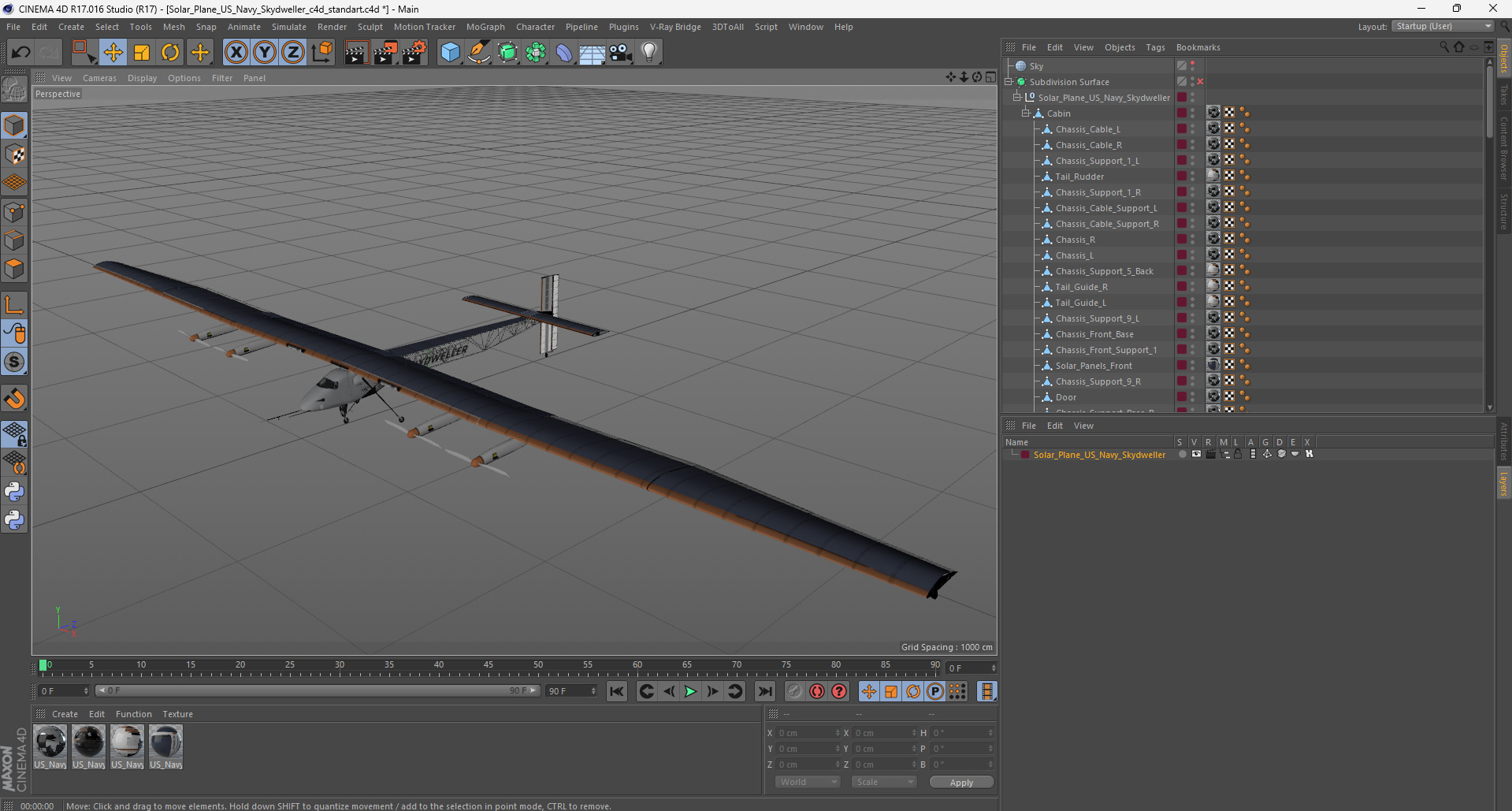Click frame 45 on timeline ruler
The image size is (1512, 811).
point(489,667)
